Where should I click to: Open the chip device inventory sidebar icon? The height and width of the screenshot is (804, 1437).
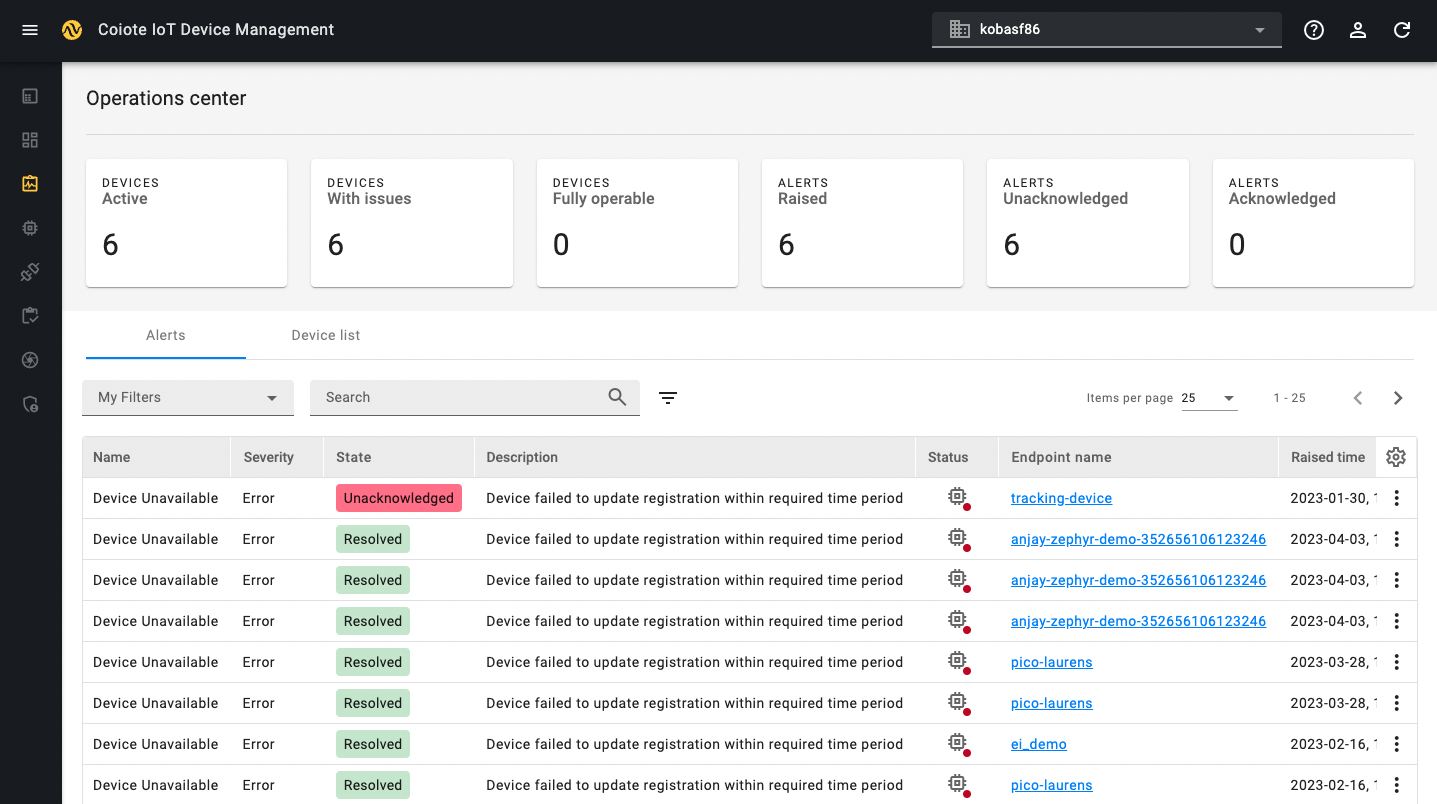pos(30,228)
